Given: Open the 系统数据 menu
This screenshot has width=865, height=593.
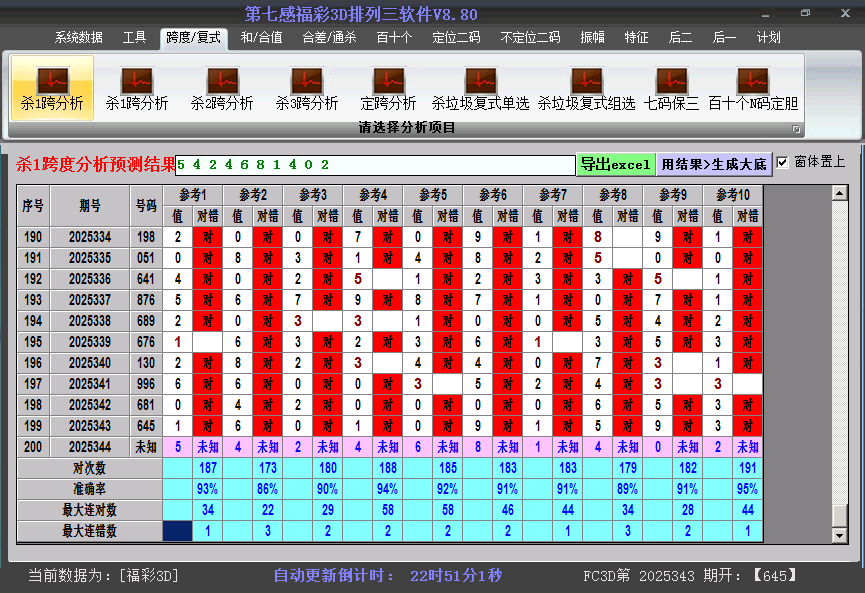Looking at the screenshot, I should (x=77, y=37).
